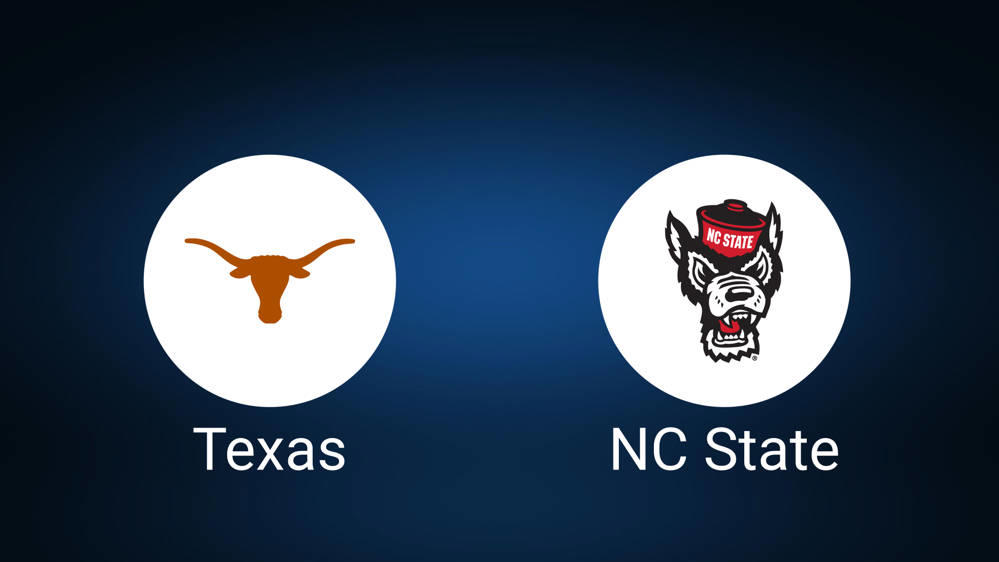Click the Texas team name label
Image resolution: width=999 pixels, height=562 pixels.
[269, 449]
